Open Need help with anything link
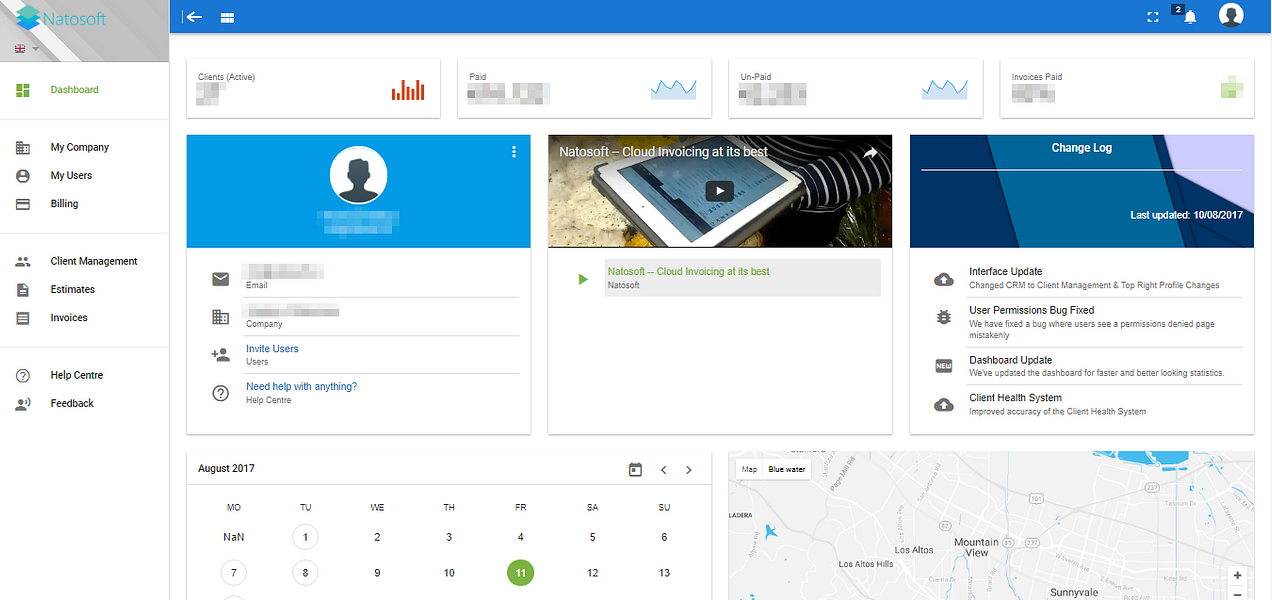The image size is (1272, 600). click(x=301, y=387)
